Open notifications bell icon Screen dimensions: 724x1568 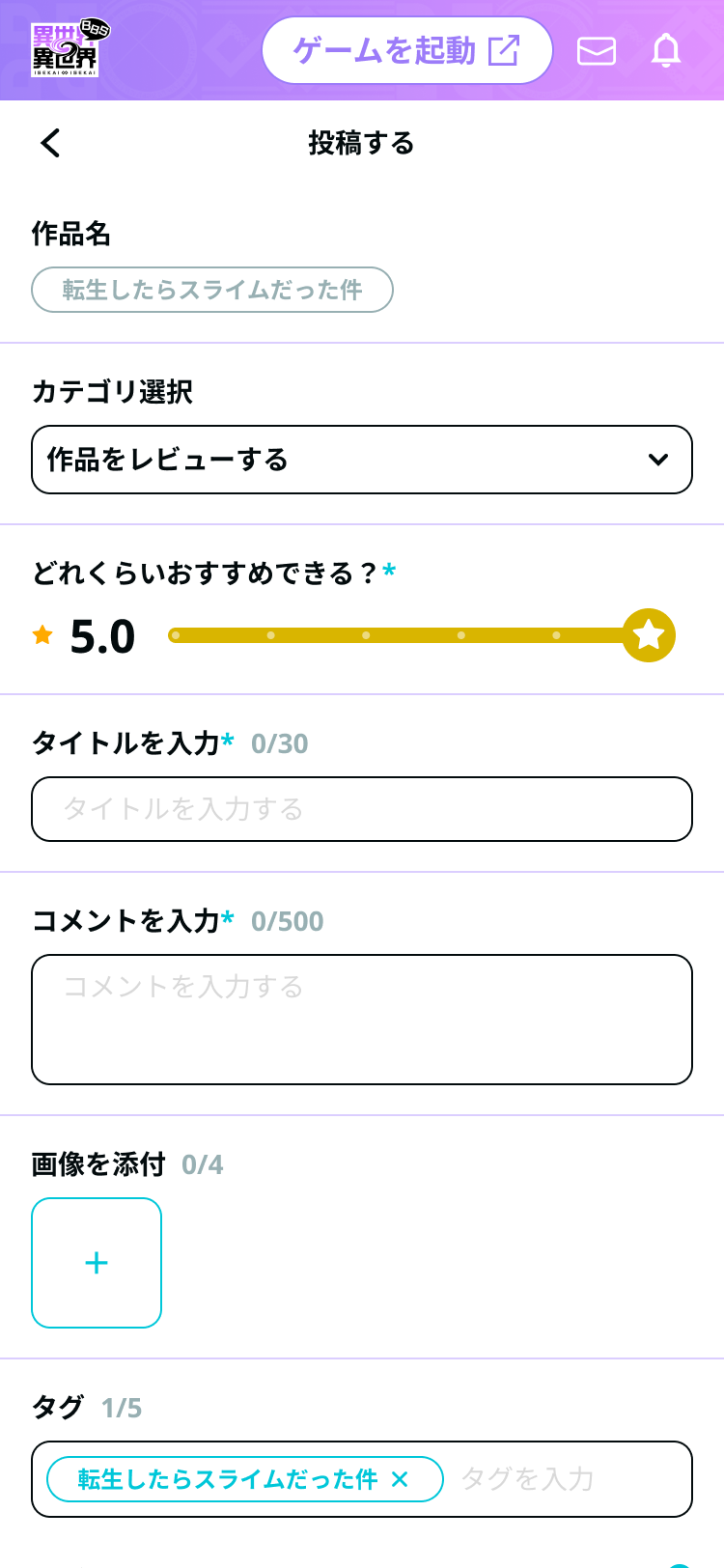pos(666,50)
